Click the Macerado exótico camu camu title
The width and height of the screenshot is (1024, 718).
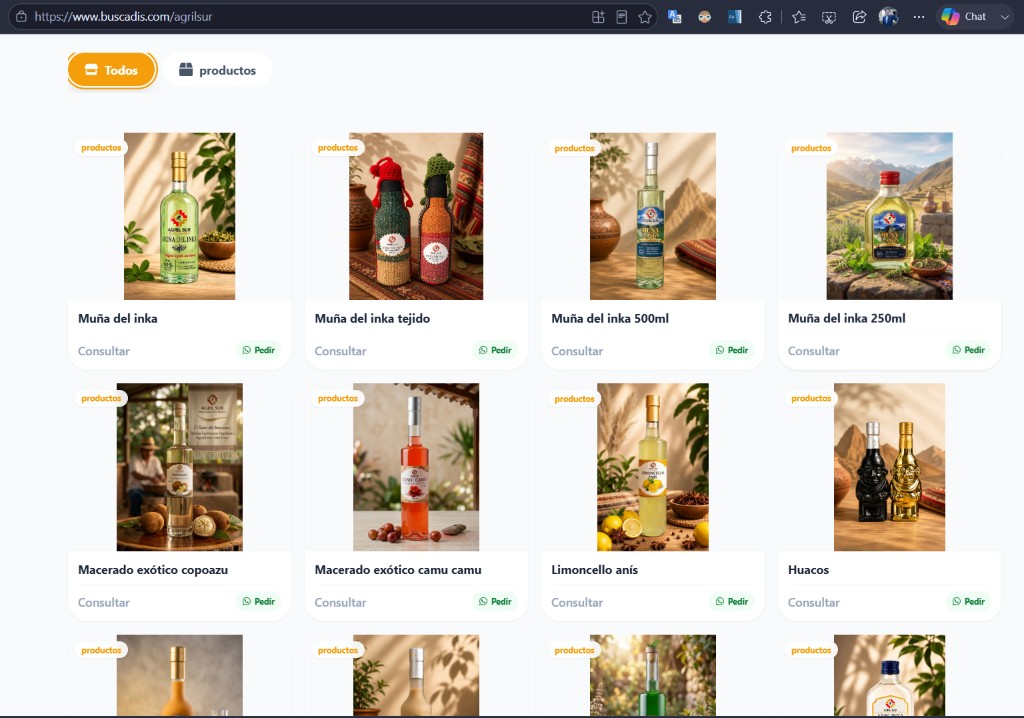398,570
